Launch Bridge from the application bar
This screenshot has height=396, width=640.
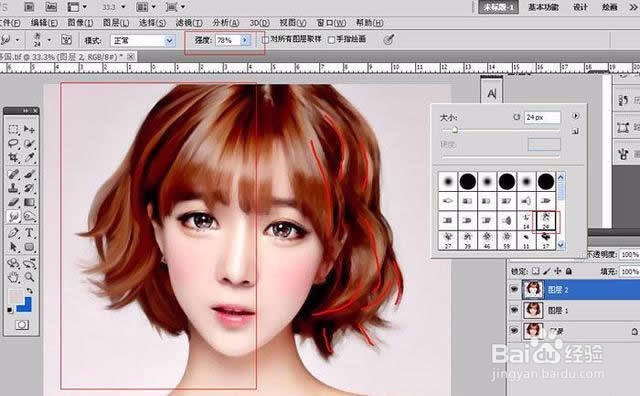29,7
